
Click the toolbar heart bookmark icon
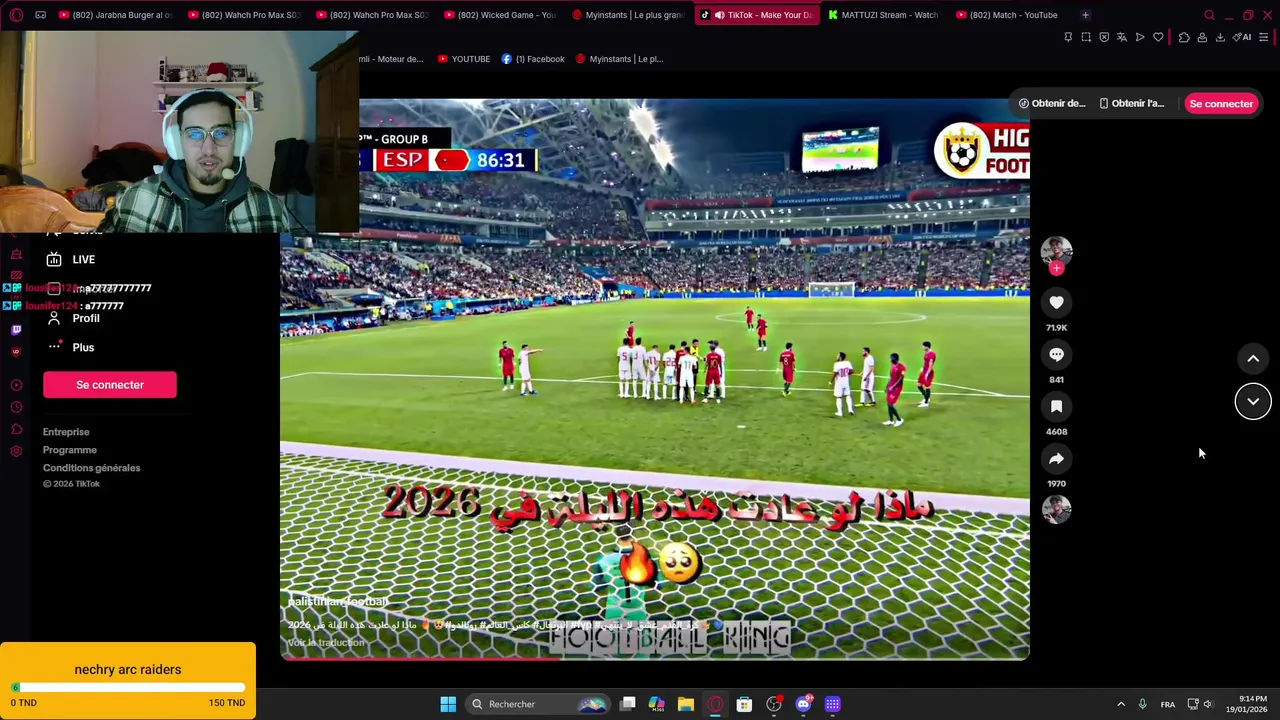(x=1158, y=38)
